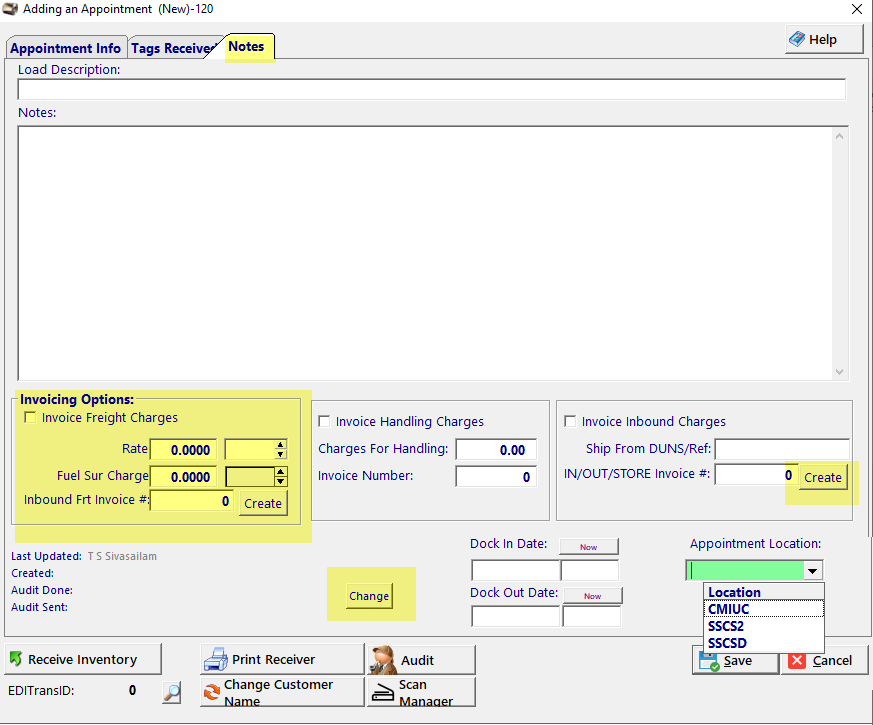Focus the Rate value field

[x=183, y=450]
